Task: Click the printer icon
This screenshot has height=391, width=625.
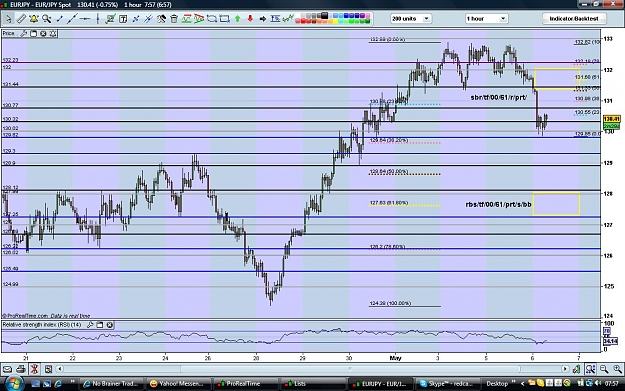Action: click(x=21, y=369)
